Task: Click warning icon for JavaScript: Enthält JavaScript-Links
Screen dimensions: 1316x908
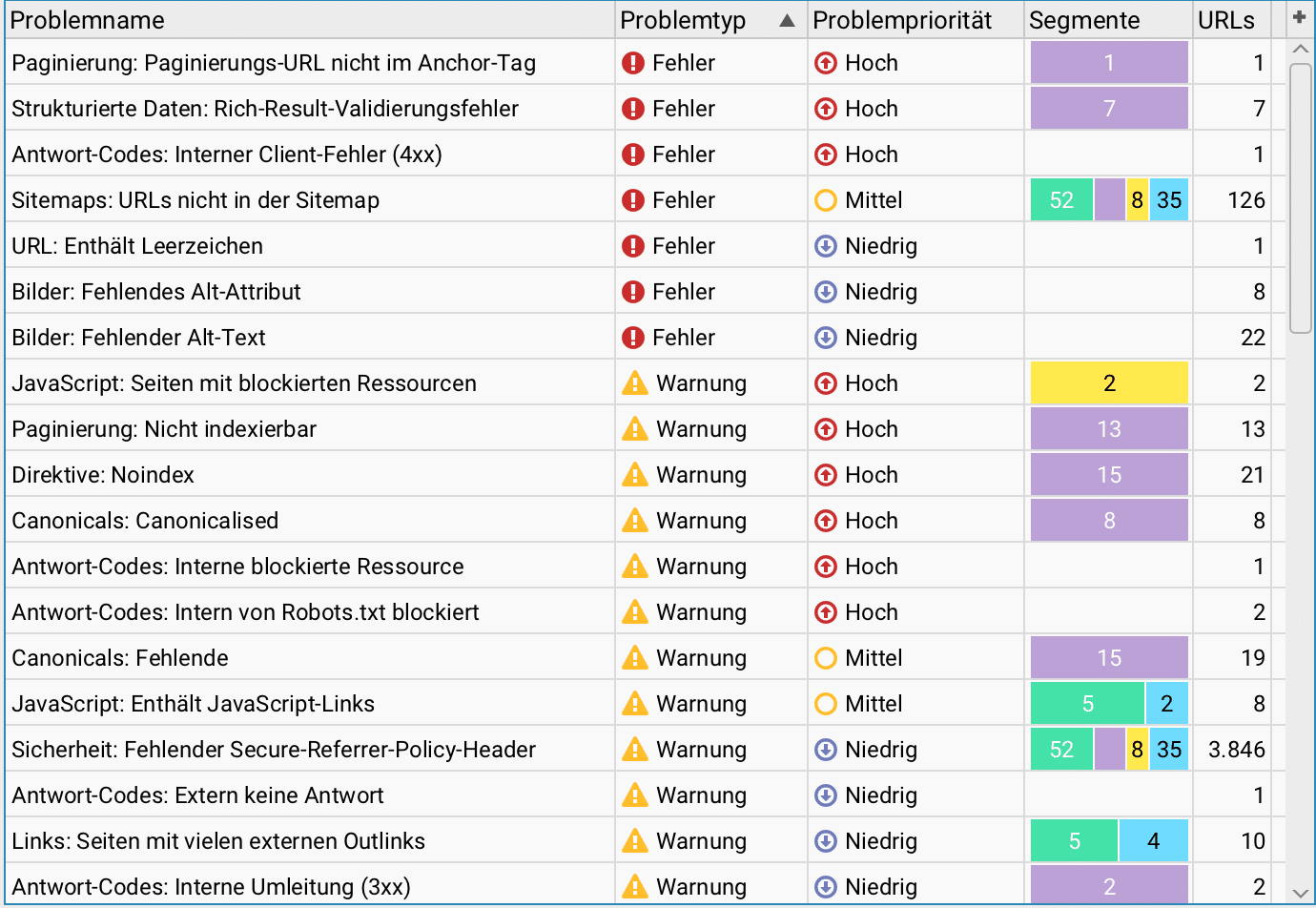Action: tap(635, 703)
